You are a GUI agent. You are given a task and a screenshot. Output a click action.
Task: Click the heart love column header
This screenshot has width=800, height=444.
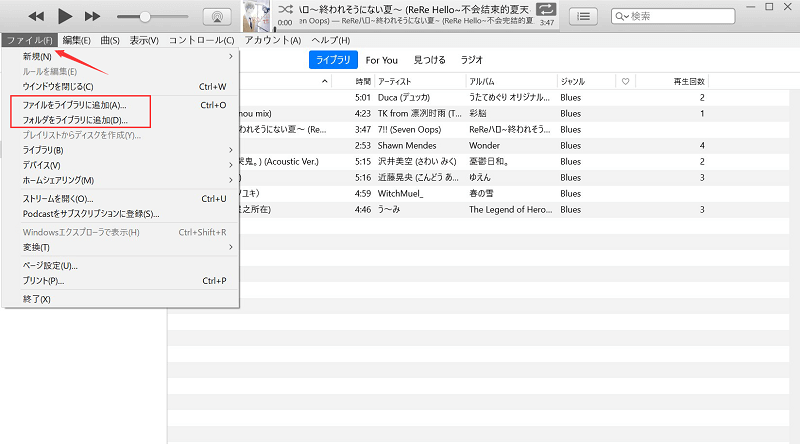click(x=626, y=82)
